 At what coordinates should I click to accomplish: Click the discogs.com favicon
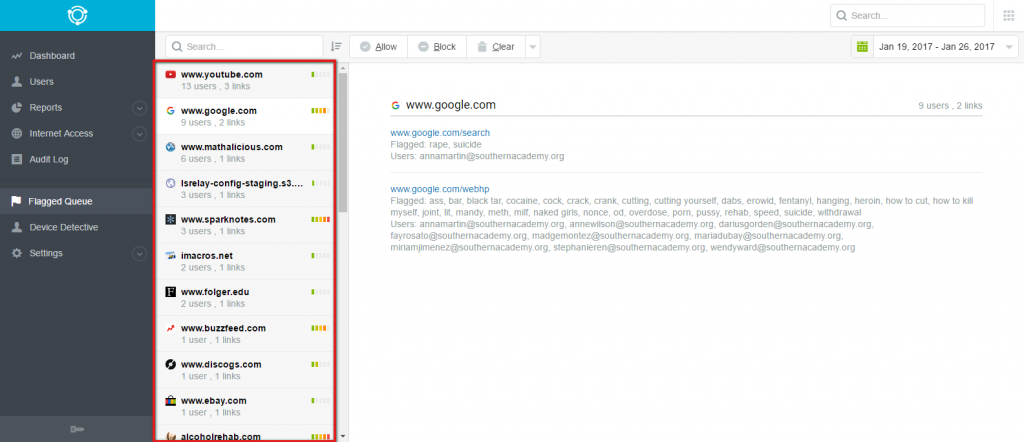pyautogui.click(x=170, y=364)
